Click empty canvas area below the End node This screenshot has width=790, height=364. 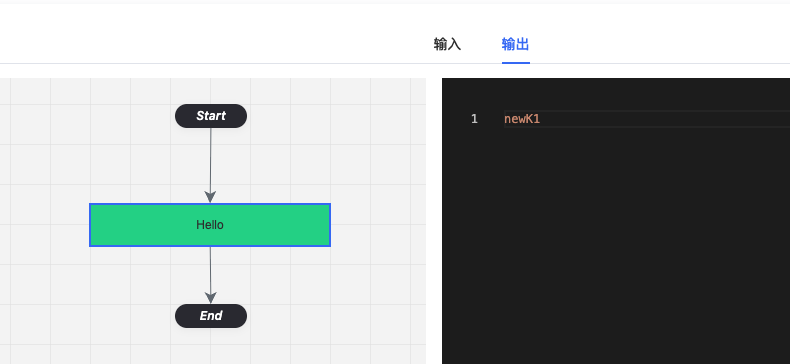(x=211, y=348)
